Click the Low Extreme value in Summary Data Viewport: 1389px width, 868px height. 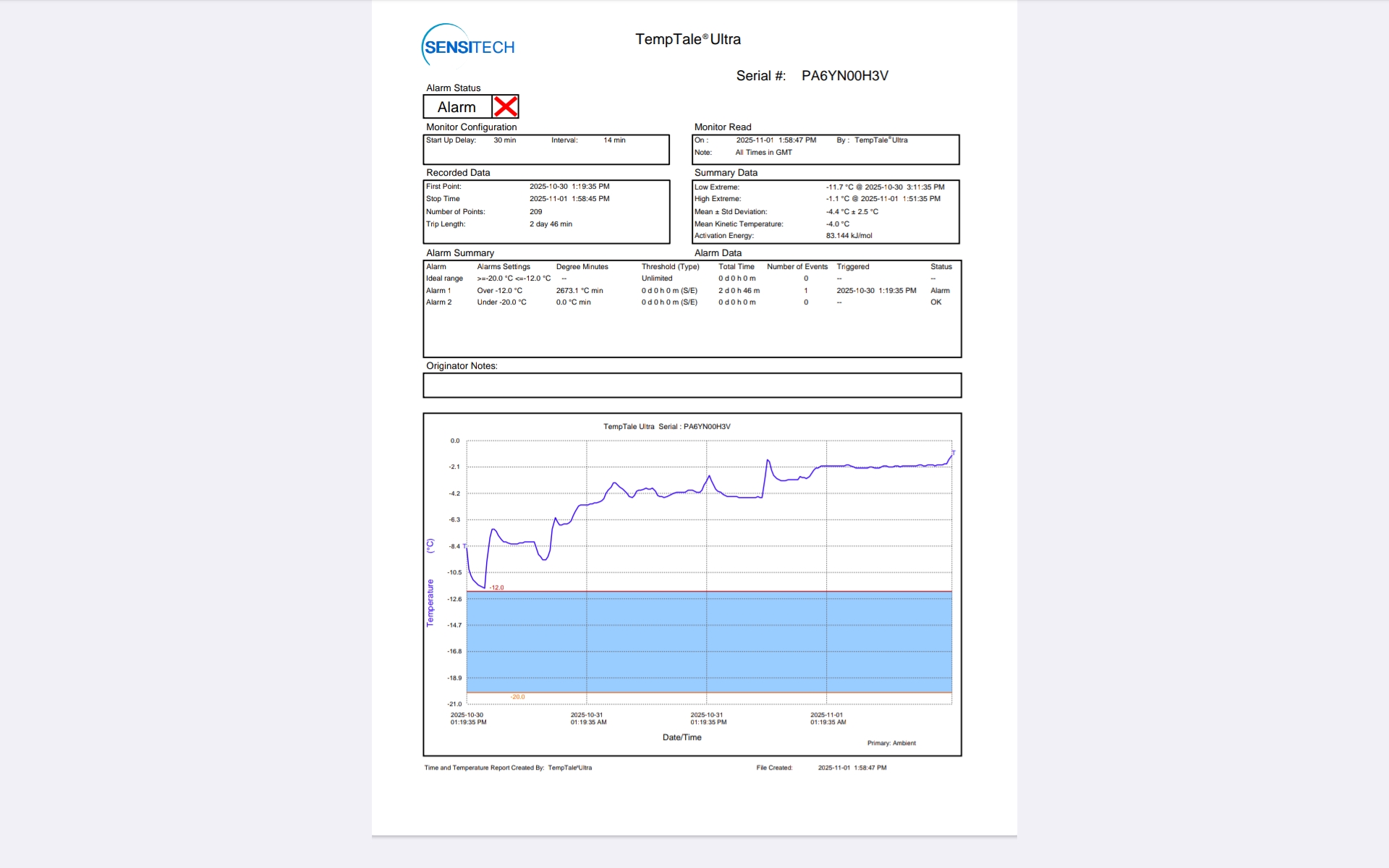[x=885, y=187]
